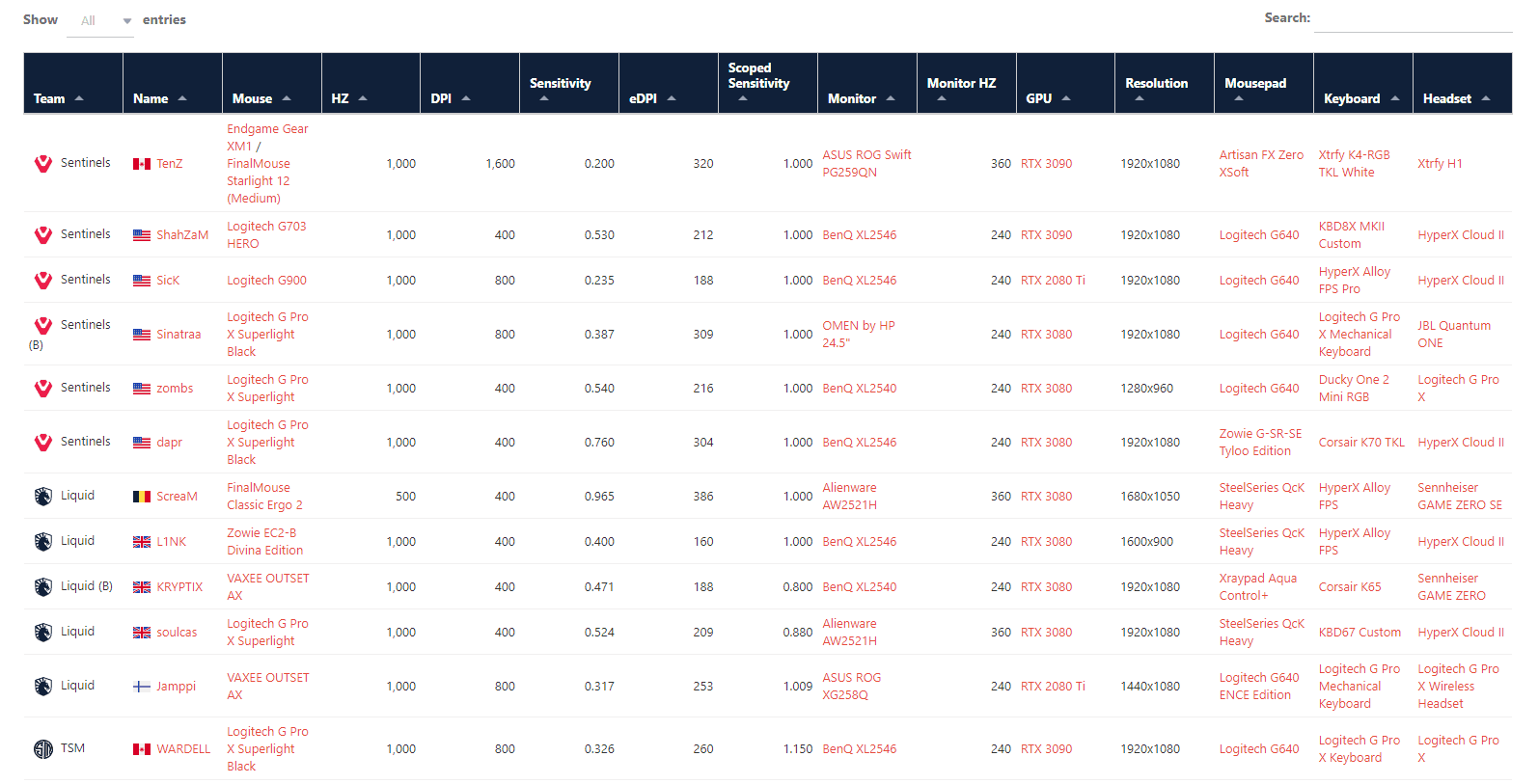This screenshot has width=1538, height=784.
Task: Open Zowie EC2-B Divina Edition link
Action: point(264,542)
